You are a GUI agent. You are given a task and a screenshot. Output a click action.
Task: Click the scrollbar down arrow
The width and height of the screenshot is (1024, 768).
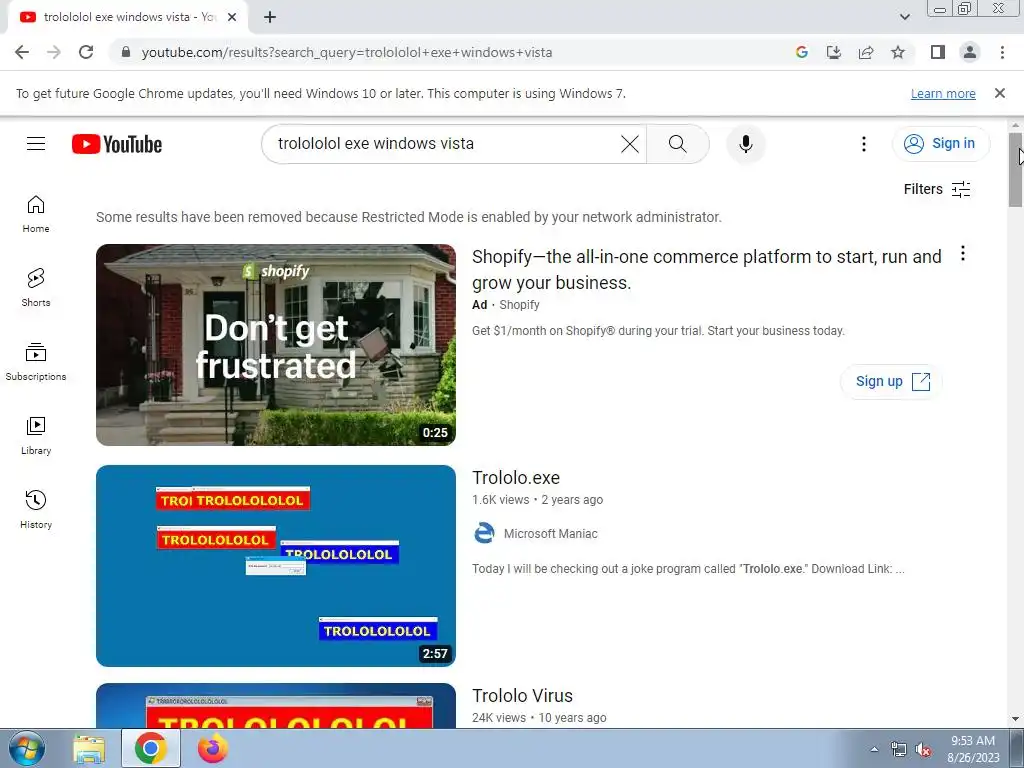tap(1015, 720)
